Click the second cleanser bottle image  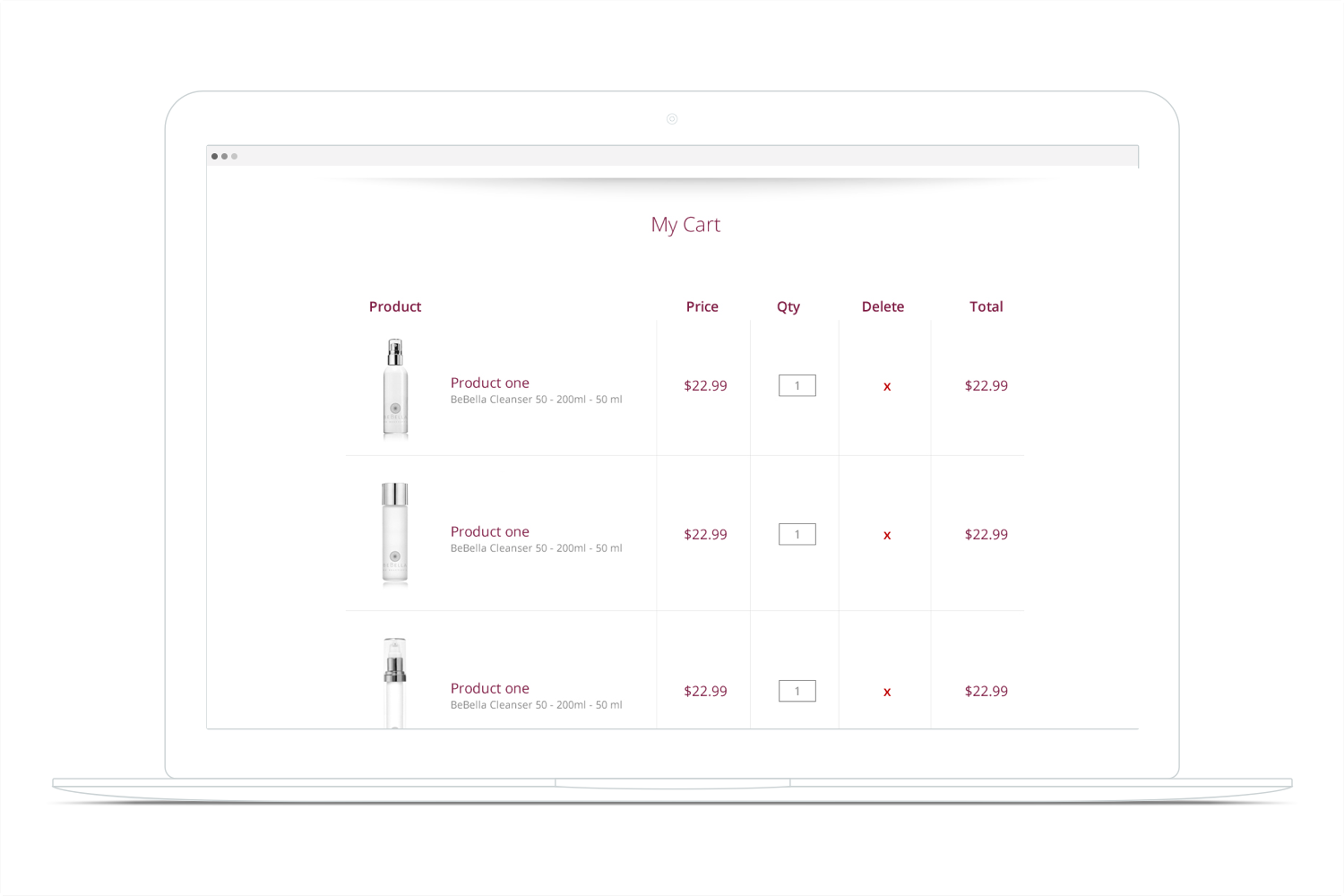(394, 534)
